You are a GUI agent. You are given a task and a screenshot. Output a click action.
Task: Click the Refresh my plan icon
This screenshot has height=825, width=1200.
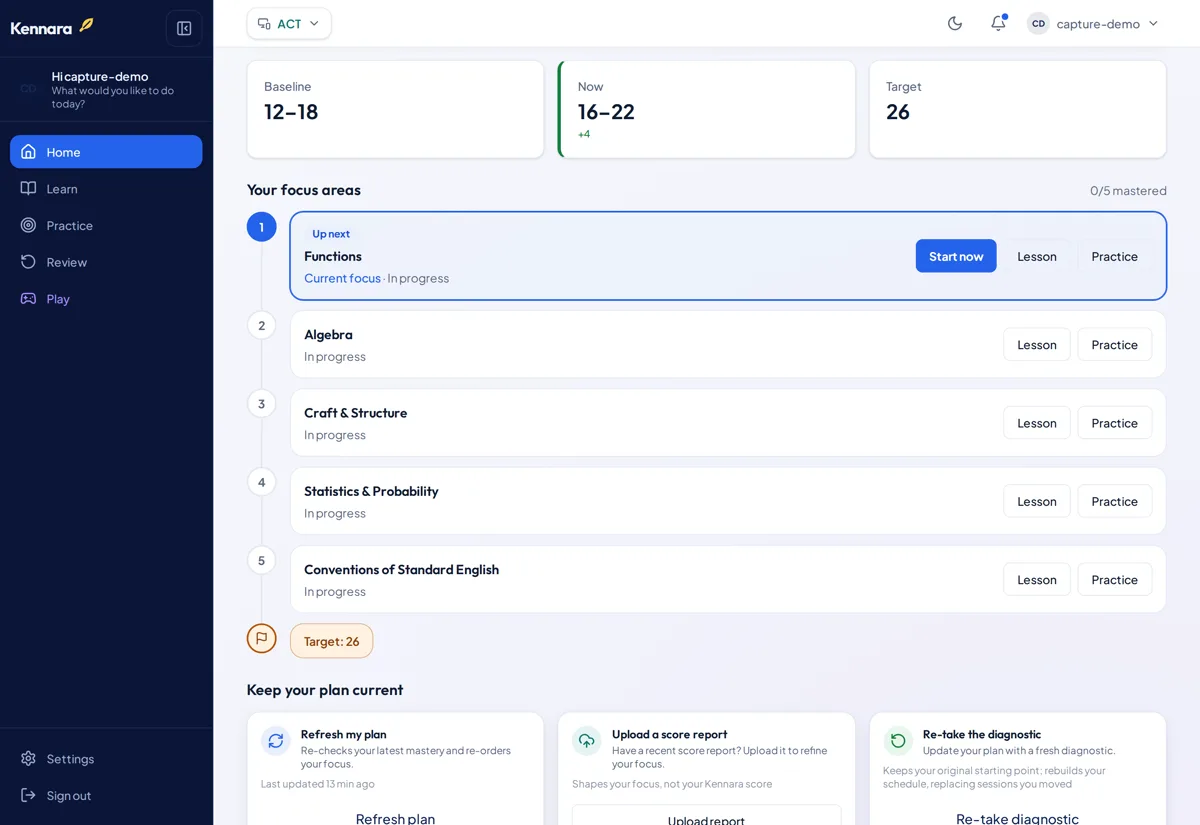pyautogui.click(x=276, y=741)
